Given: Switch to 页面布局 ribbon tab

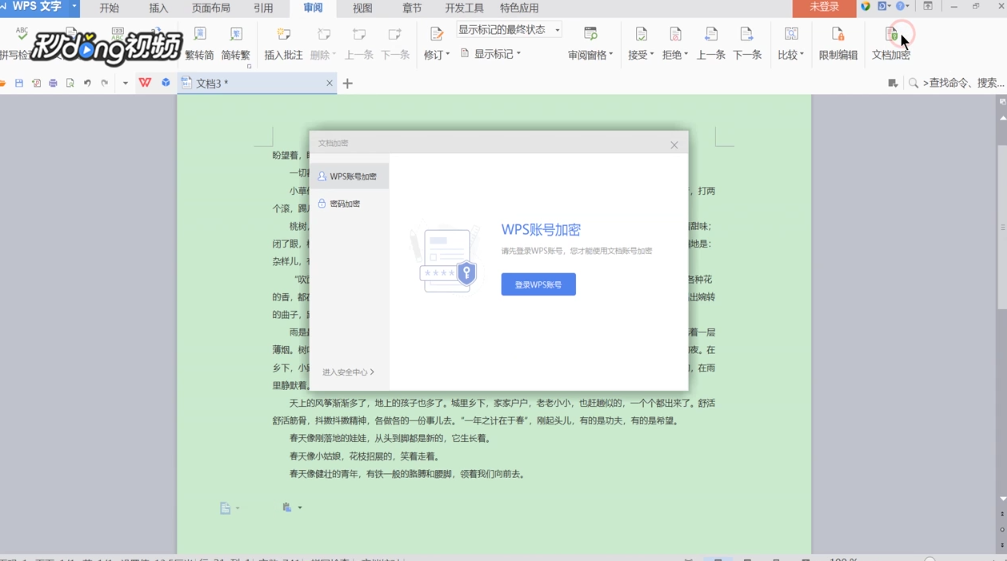Looking at the screenshot, I should [x=211, y=8].
